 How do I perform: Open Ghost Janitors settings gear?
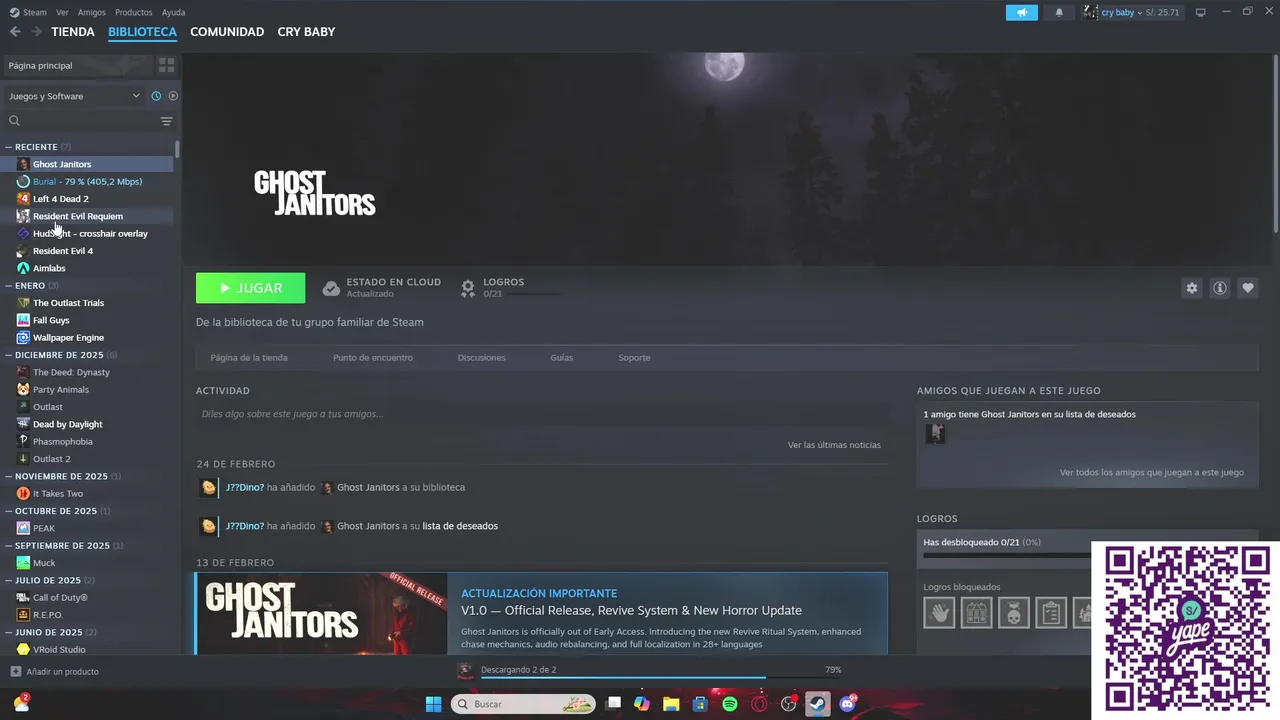[1191, 288]
